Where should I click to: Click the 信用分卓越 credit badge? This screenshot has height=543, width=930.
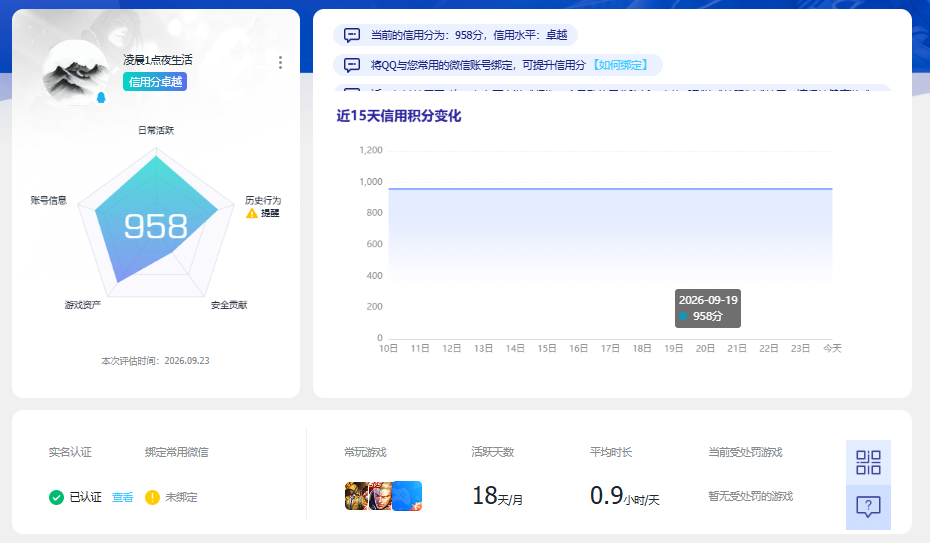(x=155, y=82)
